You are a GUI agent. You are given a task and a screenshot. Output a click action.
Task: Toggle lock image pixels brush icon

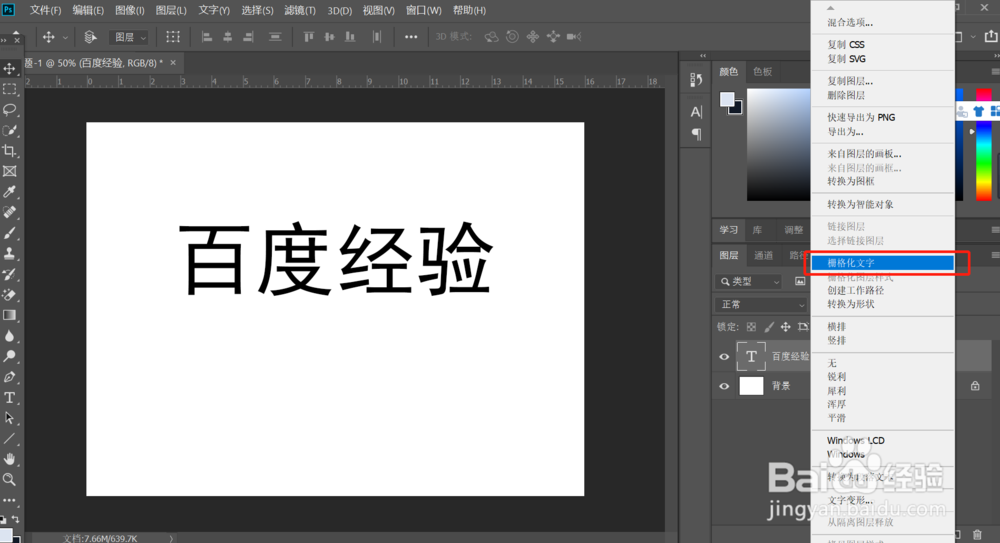[768, 327]
